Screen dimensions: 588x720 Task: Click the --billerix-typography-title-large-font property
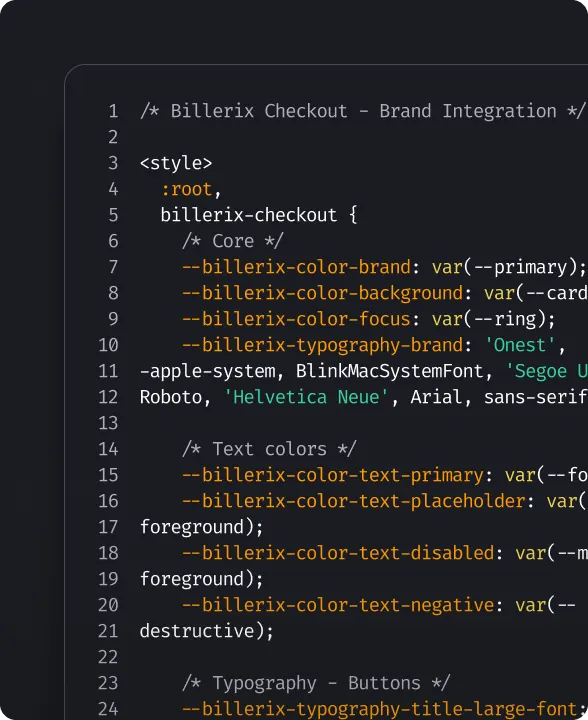[x=380, y=709]
